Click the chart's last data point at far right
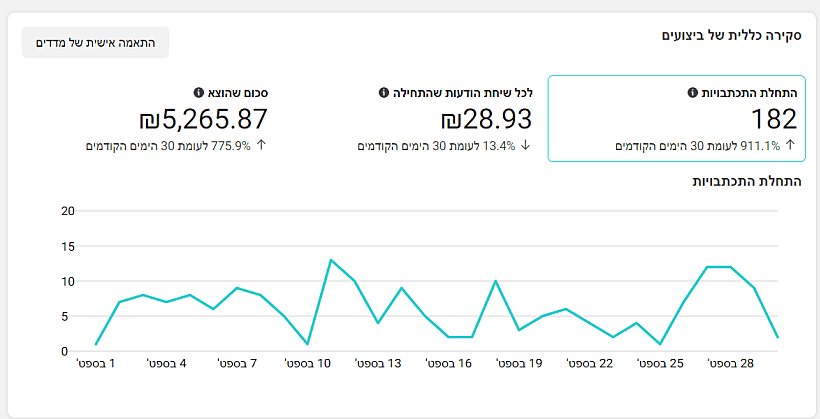820x419 pixels. [x=777, y=337]
